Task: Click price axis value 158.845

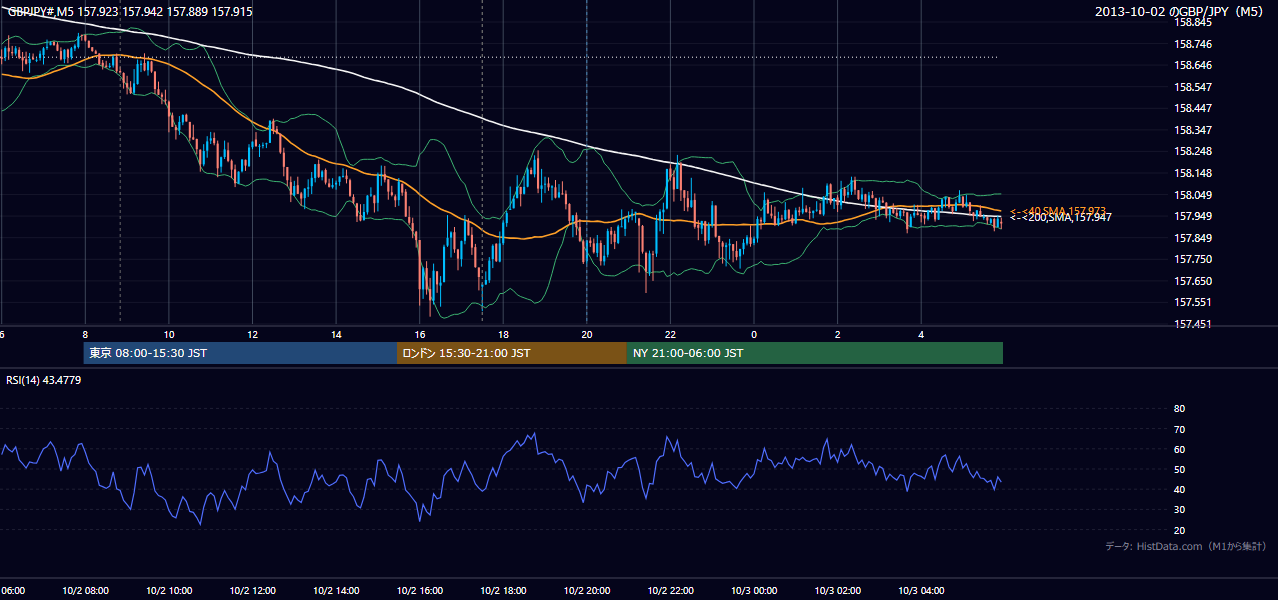Action: tap(1193, 22)
